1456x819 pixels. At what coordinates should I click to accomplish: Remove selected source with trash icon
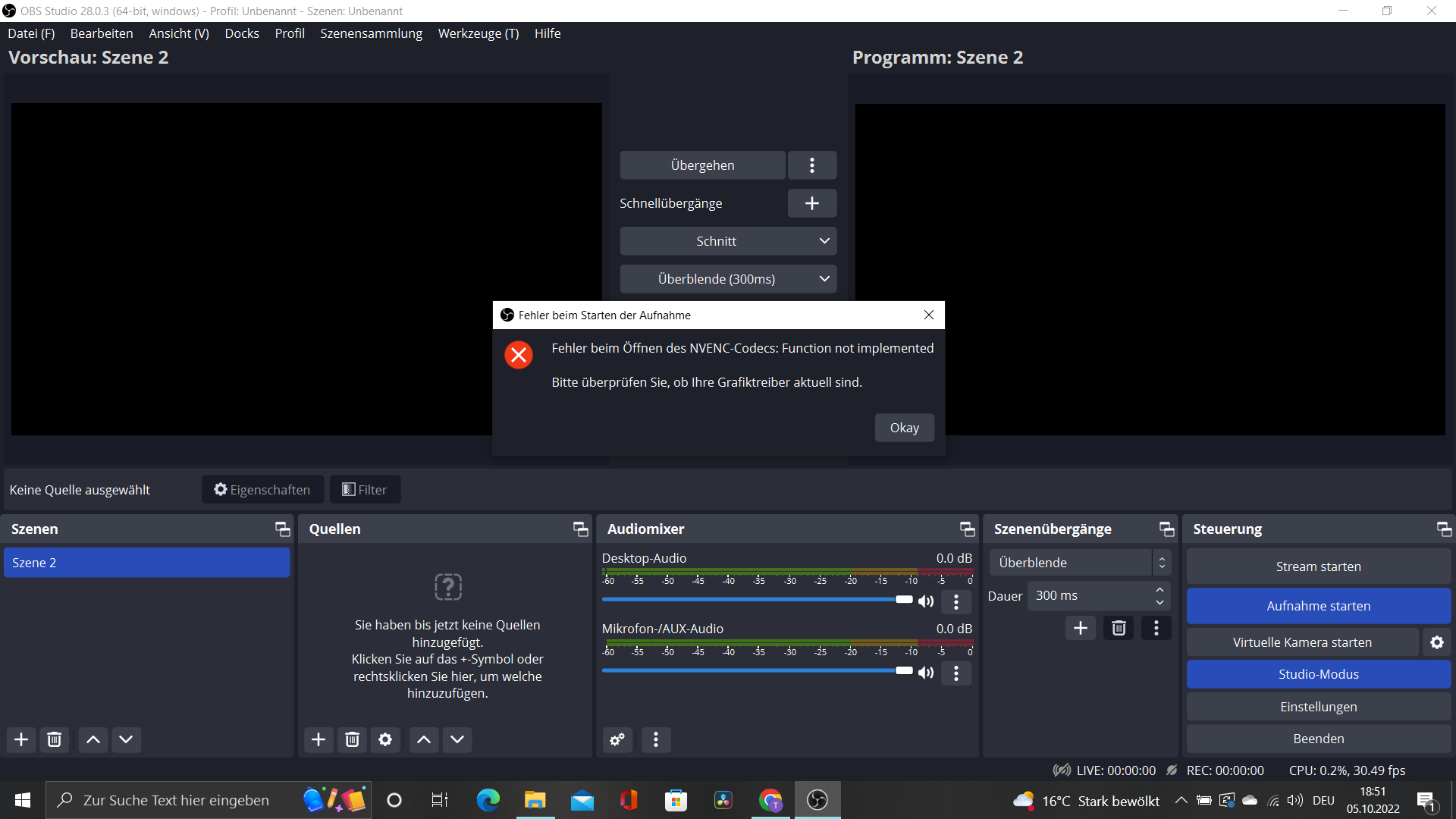(352, 739)
